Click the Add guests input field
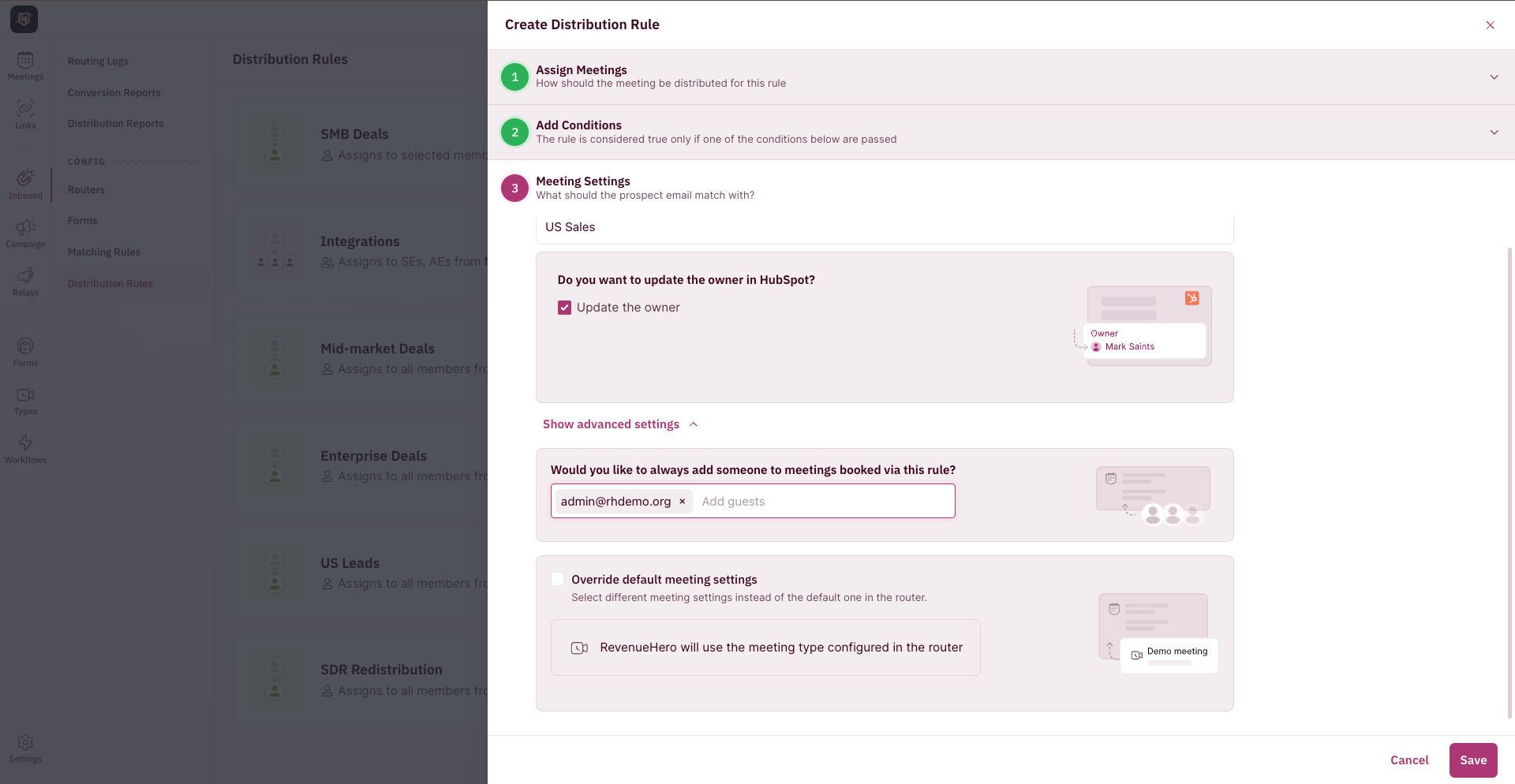This screenshot has width=1515, height=784. coord(824,502)
